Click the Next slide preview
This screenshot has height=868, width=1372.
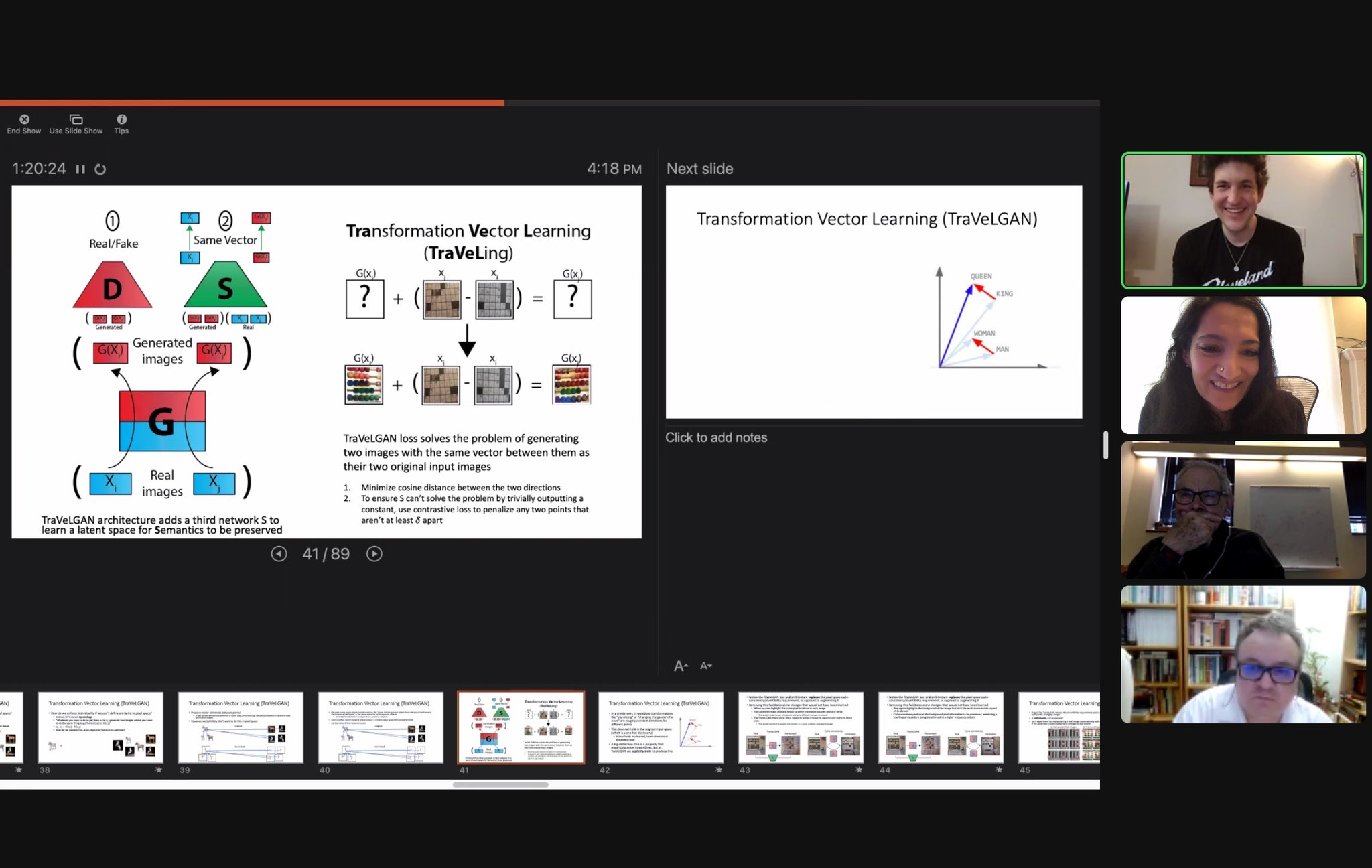[874, 301]
